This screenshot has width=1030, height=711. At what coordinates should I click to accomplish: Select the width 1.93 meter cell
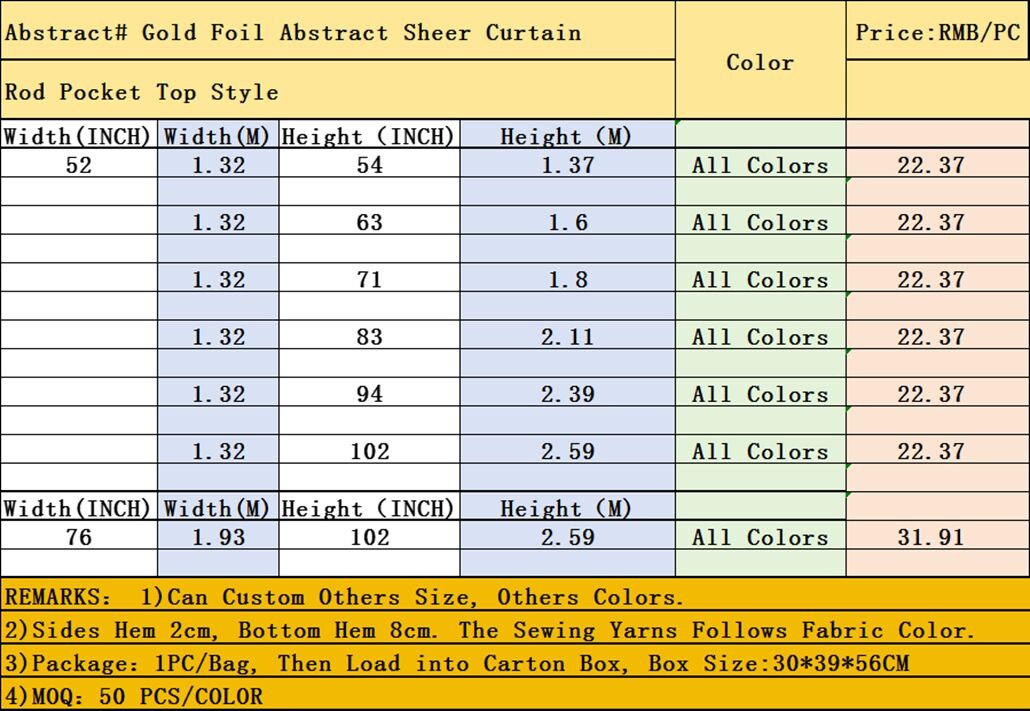click(218, 536)
